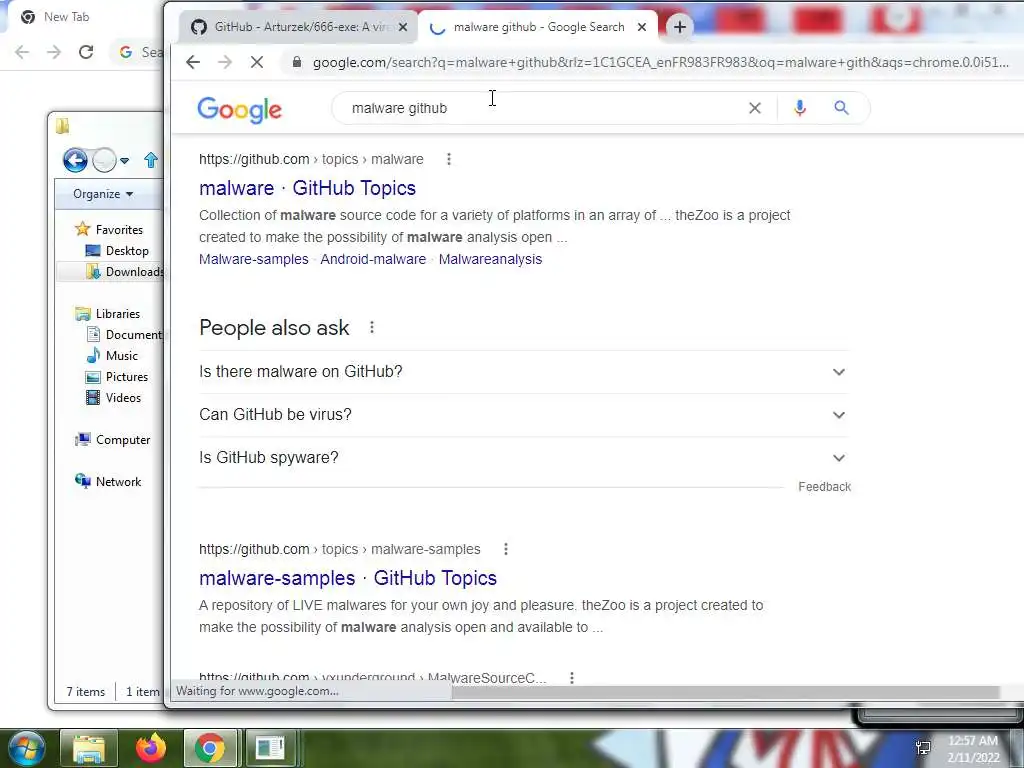Open the Malwareanalysis sitelink
Viewport: 1024px width, 768px height.
tap(490, 259)
